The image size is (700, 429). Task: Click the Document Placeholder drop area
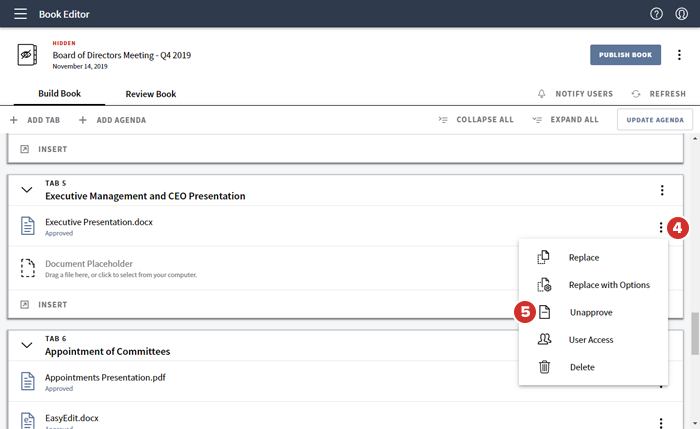click(x=120, y=268)
